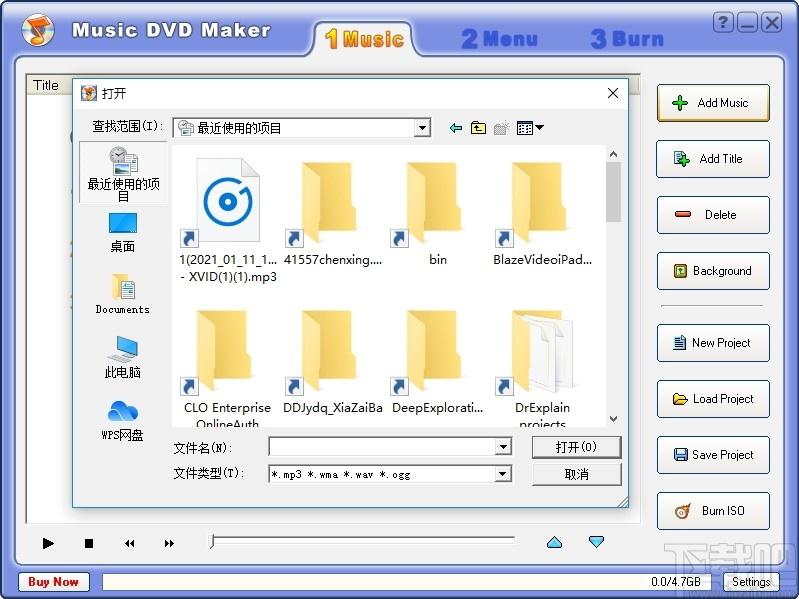Select the DDJydq_XiaZaiBa folder shortcut
Screen dimensions: 799x599
[x=333, y=362]
